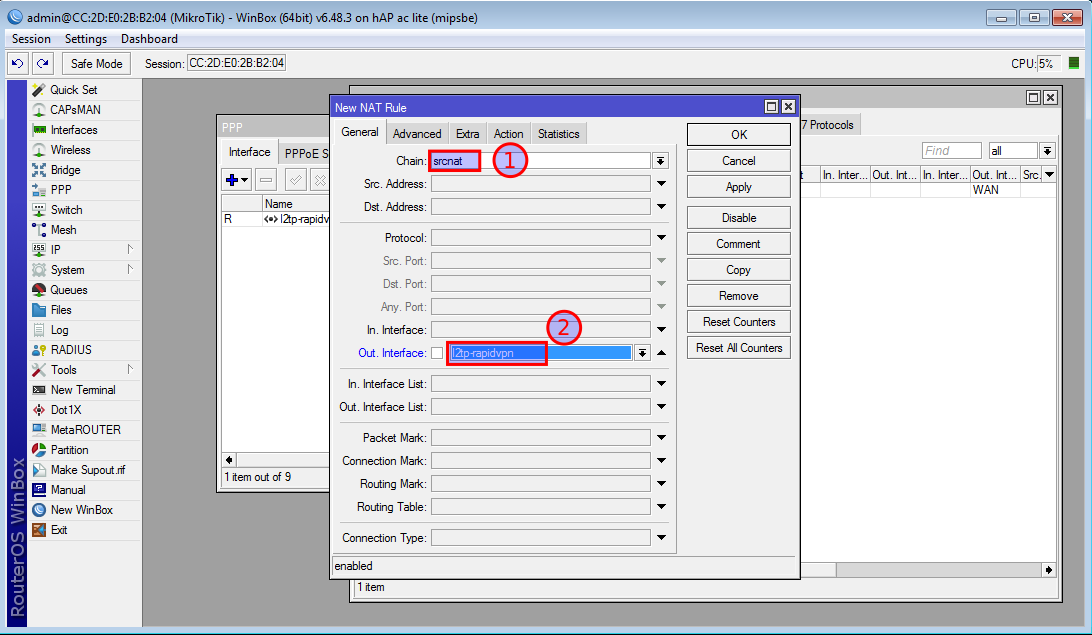Open the Mesh sidebar entry

click(63, 230)
